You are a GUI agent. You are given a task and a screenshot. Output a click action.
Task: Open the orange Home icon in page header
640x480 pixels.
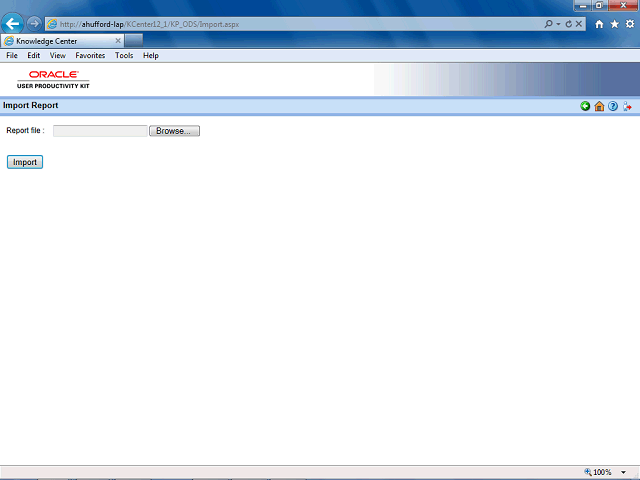point(599,106)
